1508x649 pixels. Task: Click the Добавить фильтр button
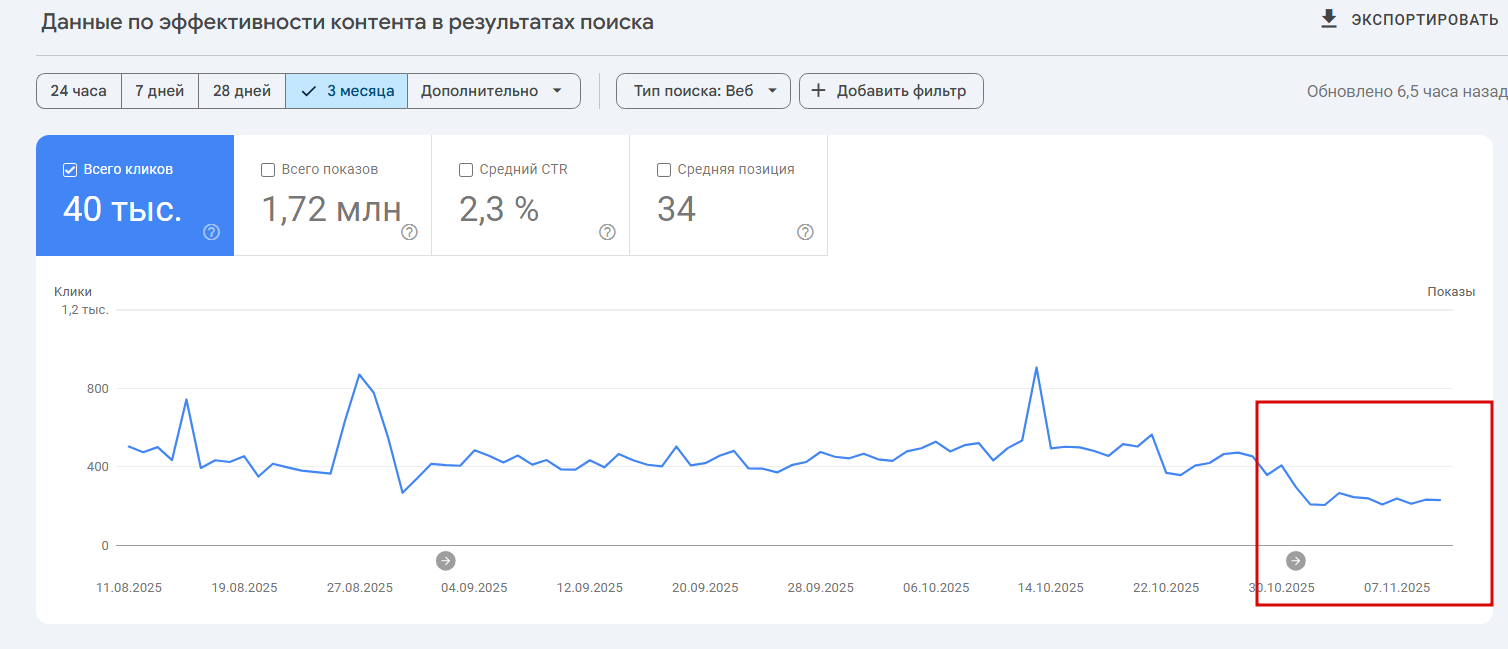(891, 91)
